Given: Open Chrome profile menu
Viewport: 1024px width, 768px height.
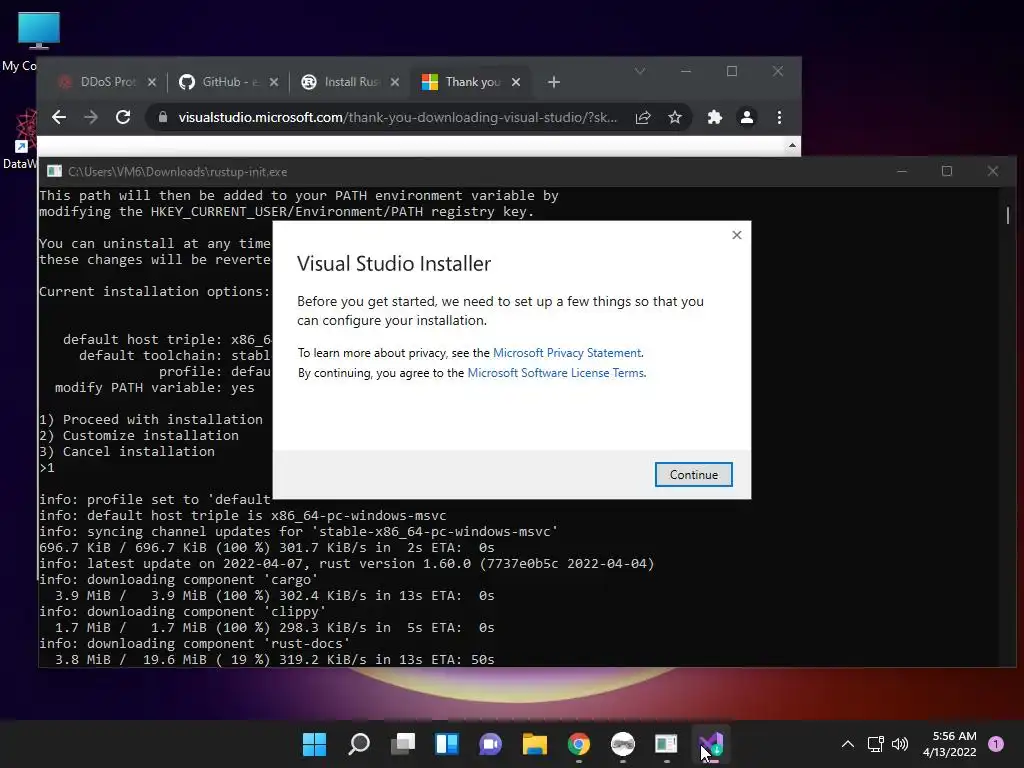Looking at the screenshot, I should 746,118.
